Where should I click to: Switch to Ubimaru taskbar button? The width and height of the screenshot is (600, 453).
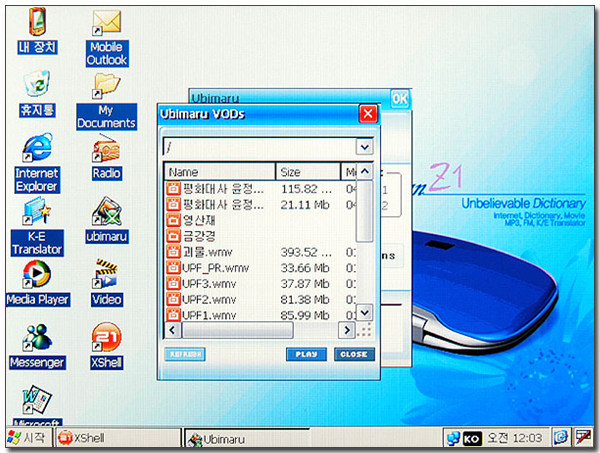click(x=247, y=438)
